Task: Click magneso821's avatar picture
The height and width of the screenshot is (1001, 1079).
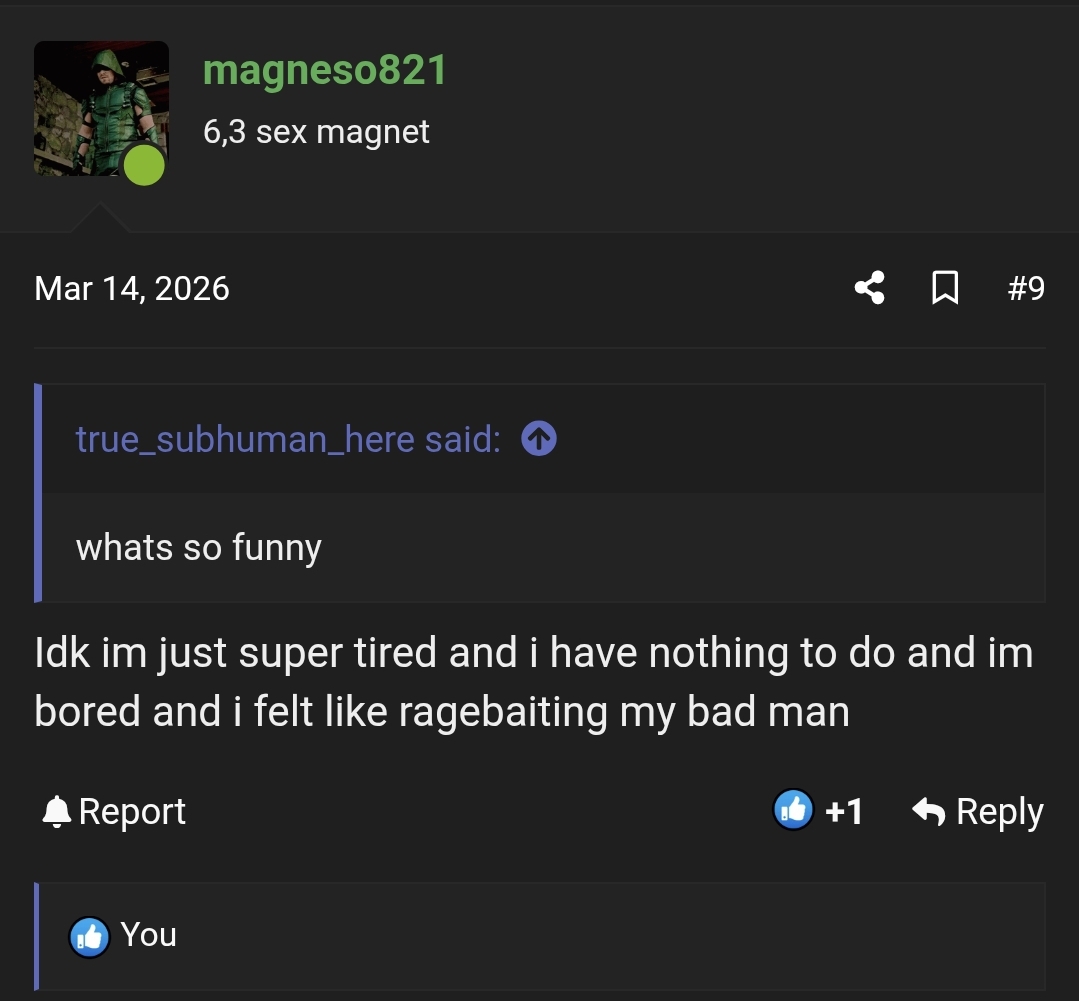Action: pyautogui.click(x=101, y=108)
